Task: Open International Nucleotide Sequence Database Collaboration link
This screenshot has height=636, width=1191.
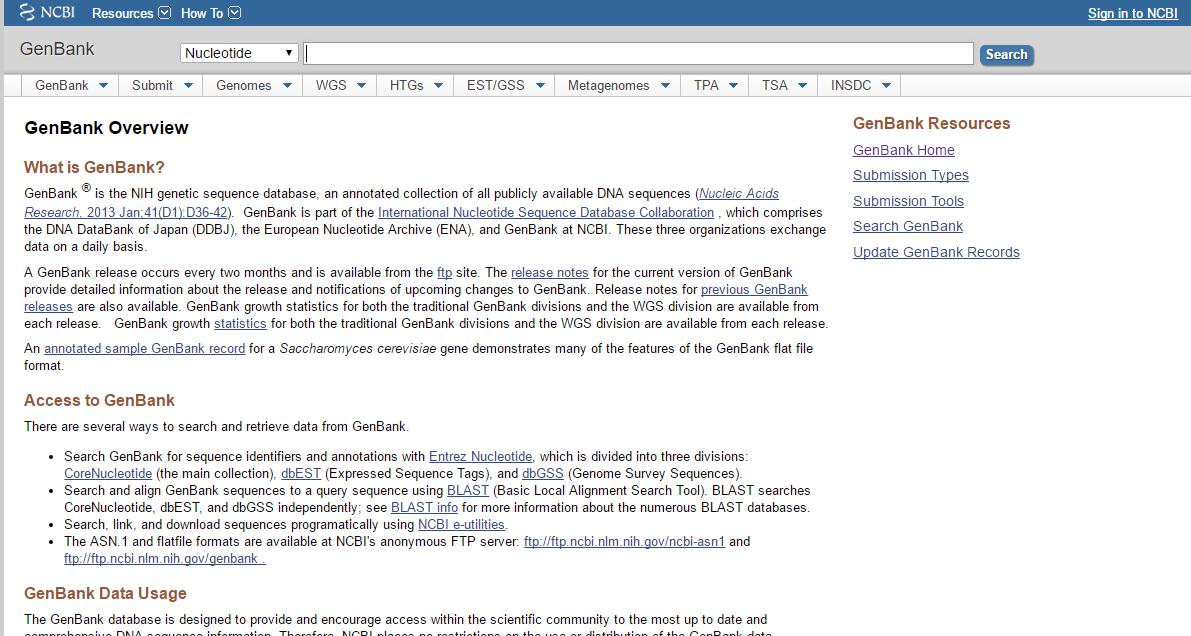Action: click(546, 213)
